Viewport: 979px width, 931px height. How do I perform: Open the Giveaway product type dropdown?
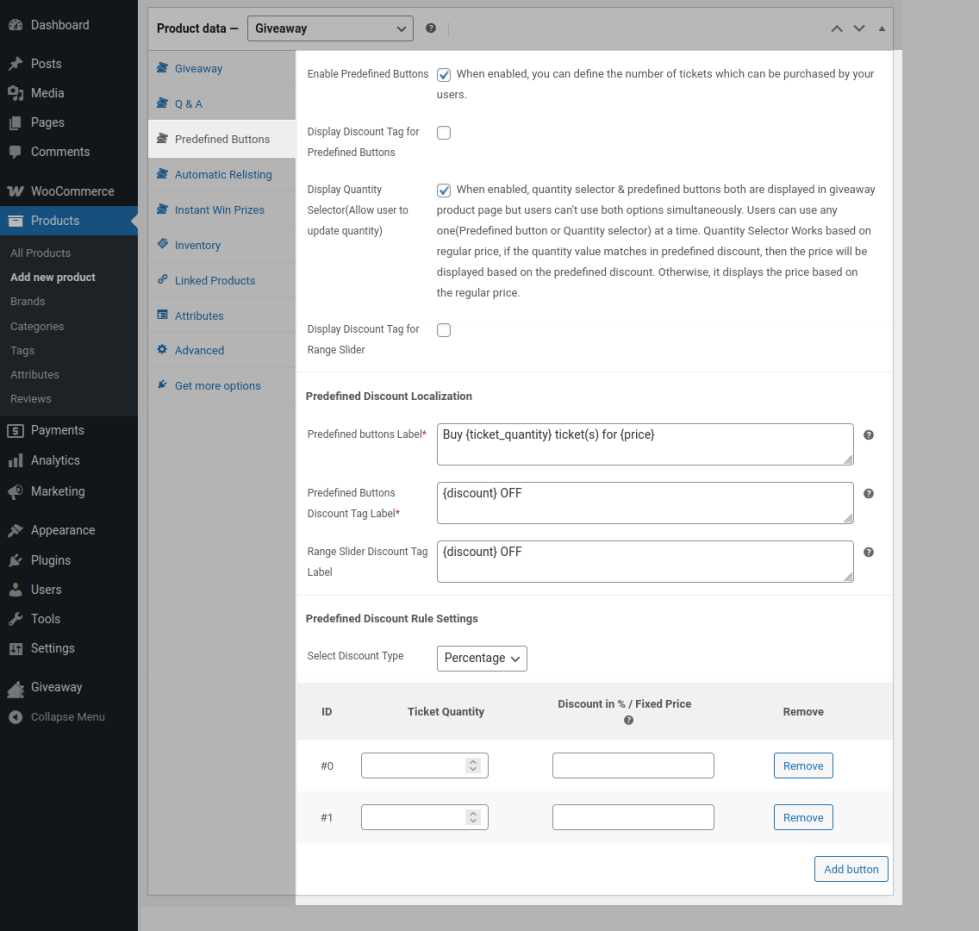click(330, 28)
